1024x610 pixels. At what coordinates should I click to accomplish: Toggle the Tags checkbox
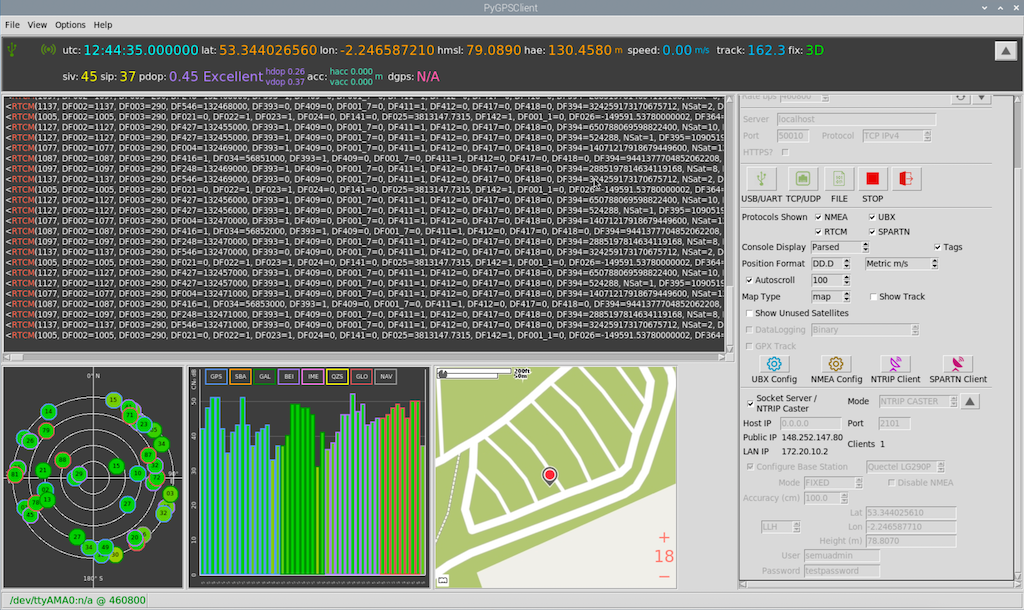click(938, 248)
